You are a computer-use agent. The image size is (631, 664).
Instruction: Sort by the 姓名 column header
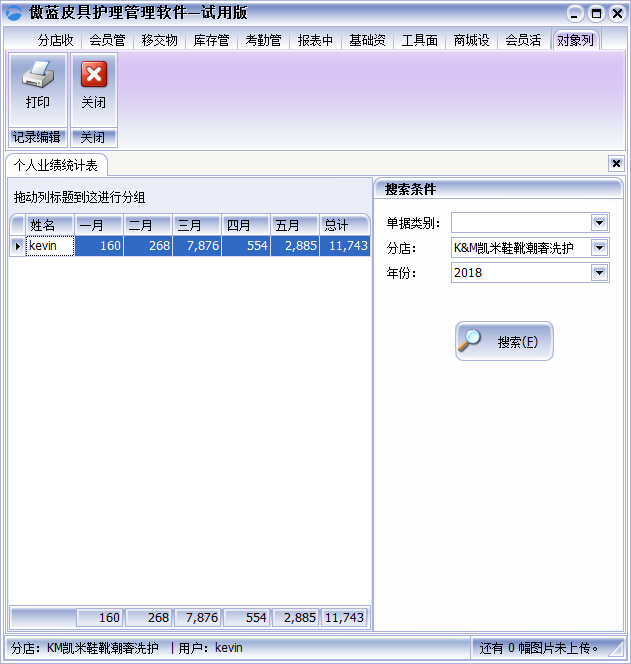pyautogui.click(x=50, y=225)
